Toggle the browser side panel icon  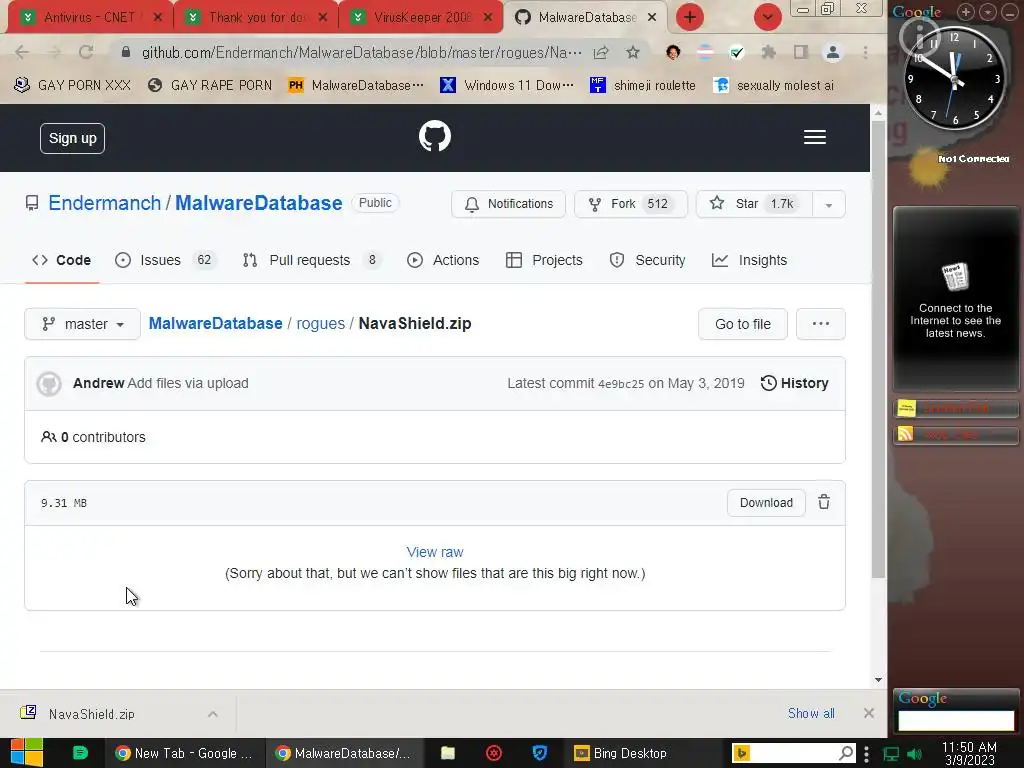pos(801,52)
